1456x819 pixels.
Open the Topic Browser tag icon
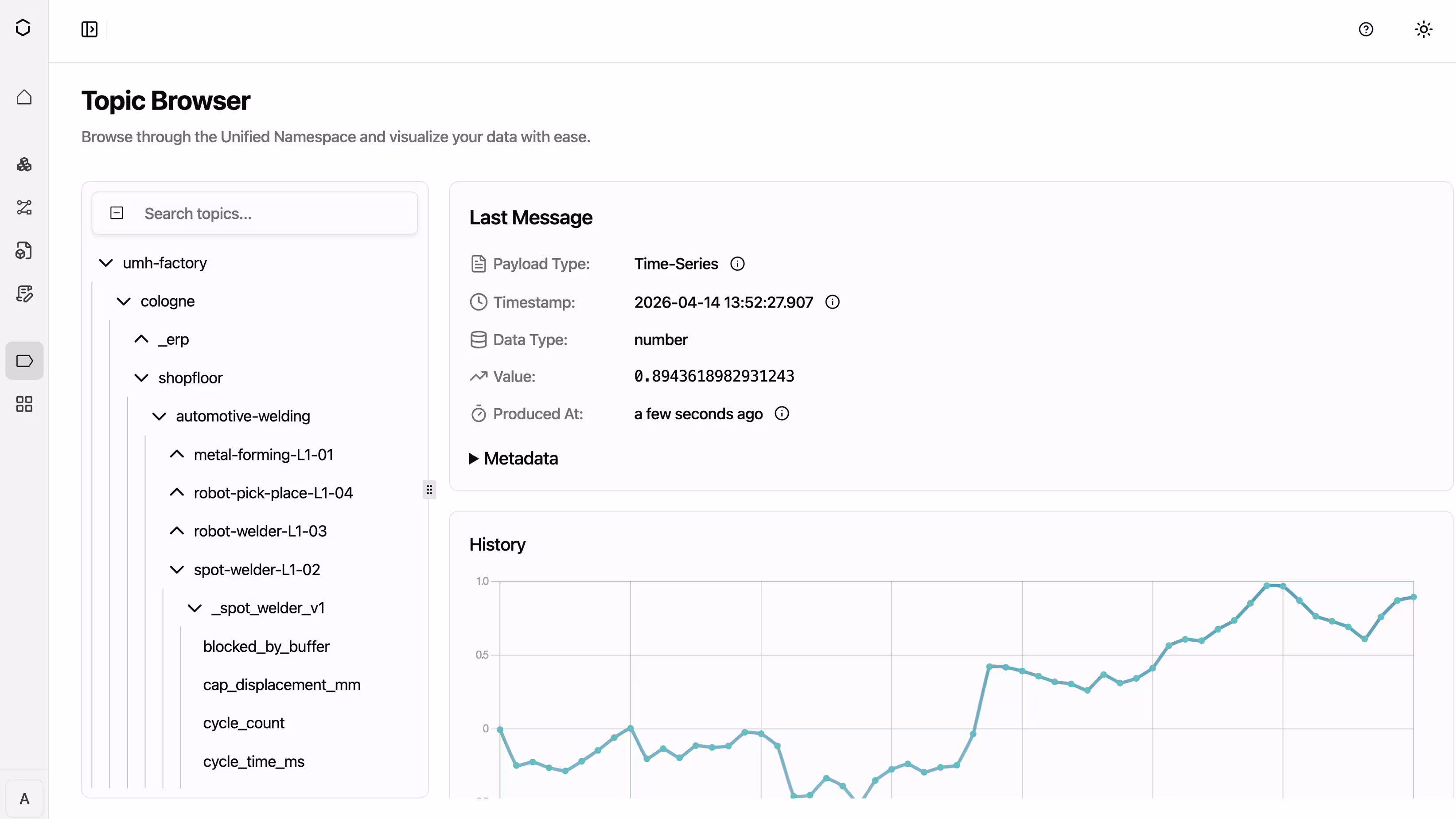point(24,361)
